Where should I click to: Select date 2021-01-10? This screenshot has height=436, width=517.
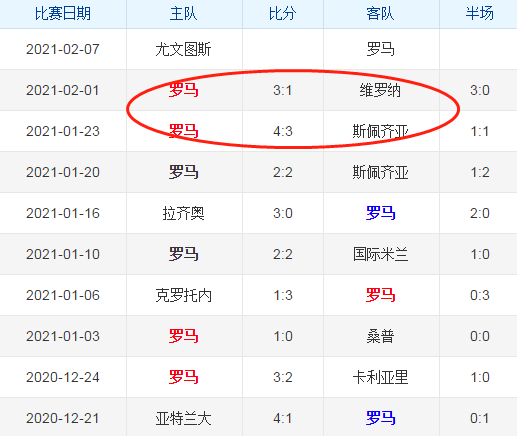63,254
